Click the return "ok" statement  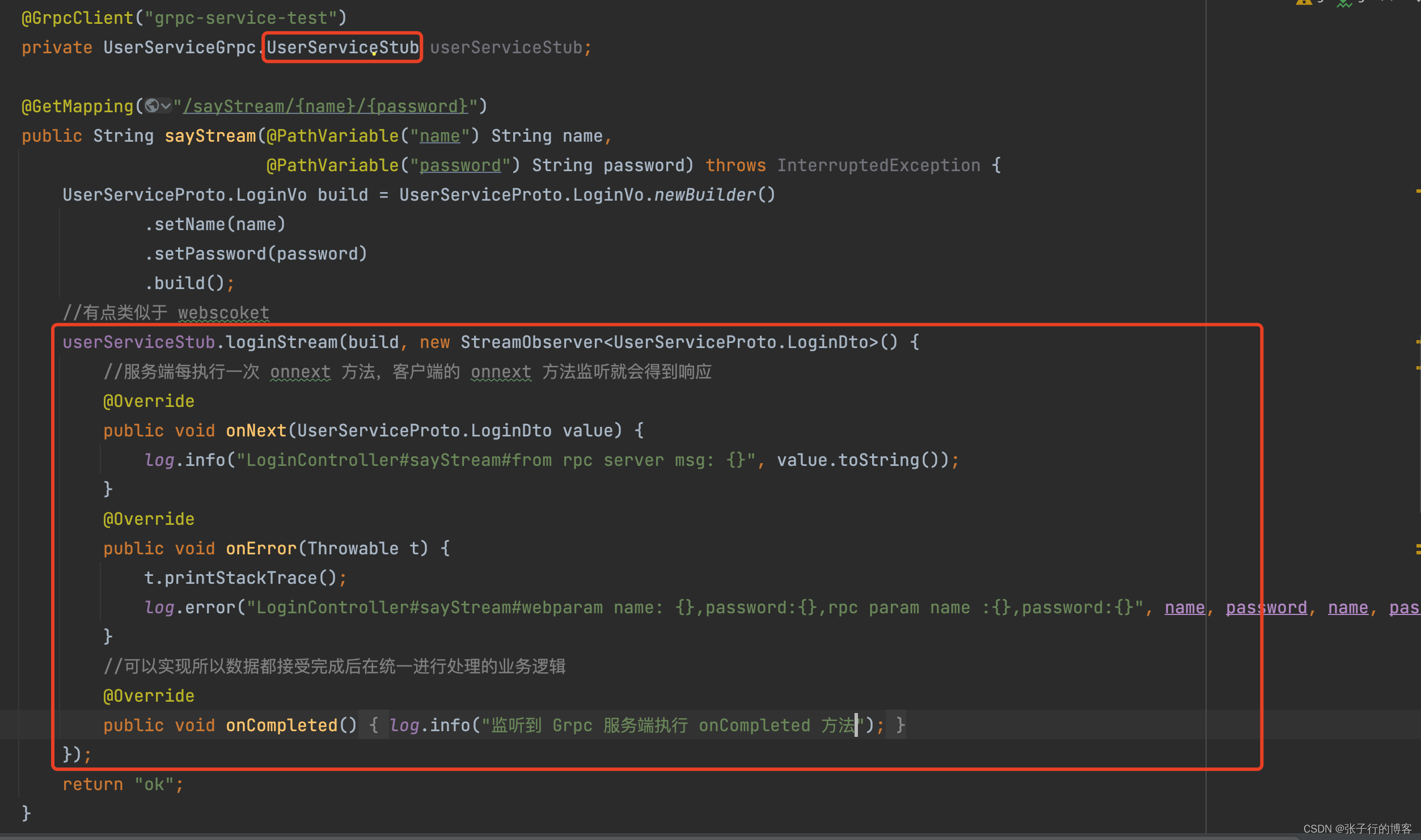(124, 784)
